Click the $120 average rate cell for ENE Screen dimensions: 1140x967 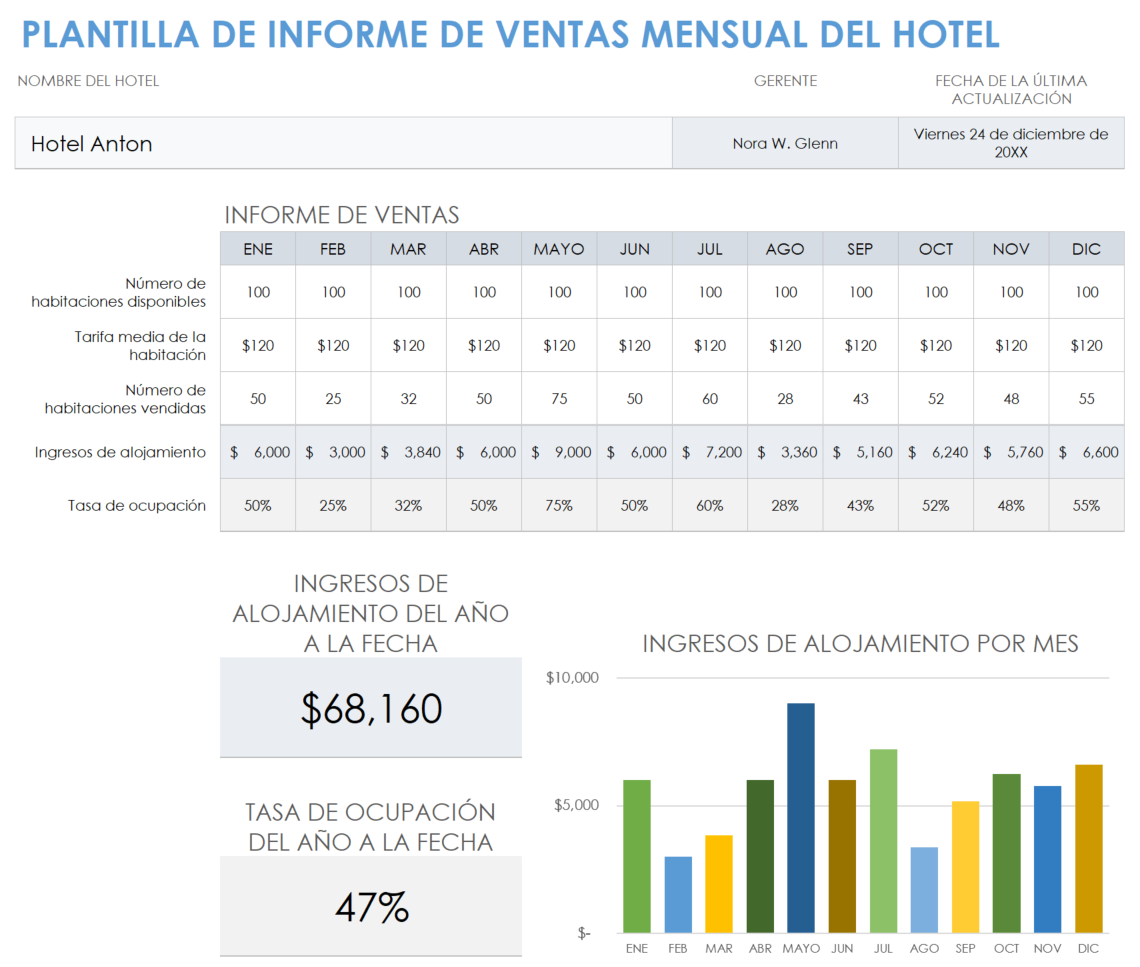click(257, 345)
